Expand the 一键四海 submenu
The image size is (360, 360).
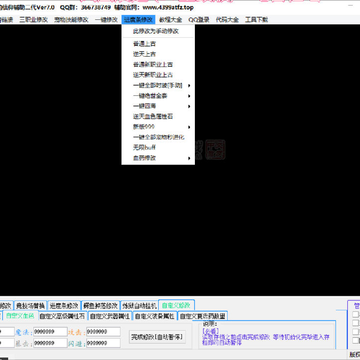tap(158, 106)
